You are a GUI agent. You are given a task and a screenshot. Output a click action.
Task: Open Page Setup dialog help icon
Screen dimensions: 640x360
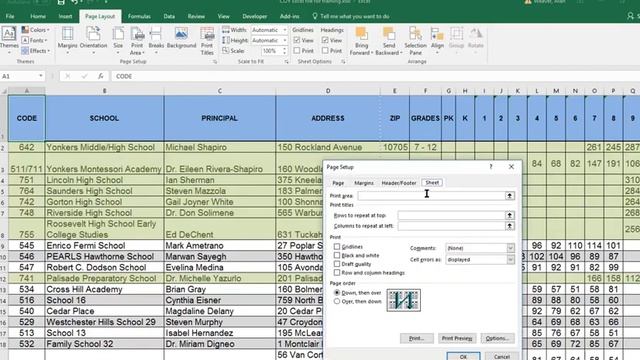click(491, 167)
